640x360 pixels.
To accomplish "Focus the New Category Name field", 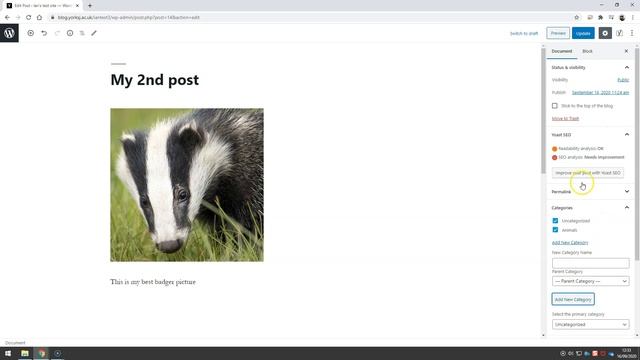I will (590, 263).
